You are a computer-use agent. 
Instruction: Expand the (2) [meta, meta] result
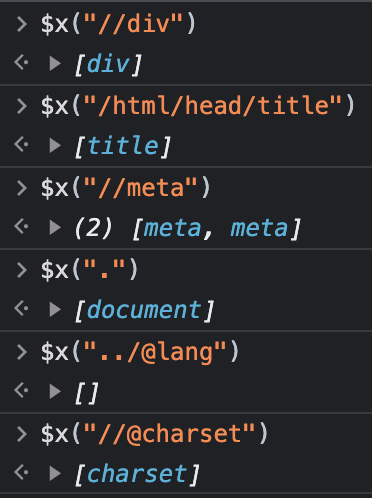click(x=55, y=228)
